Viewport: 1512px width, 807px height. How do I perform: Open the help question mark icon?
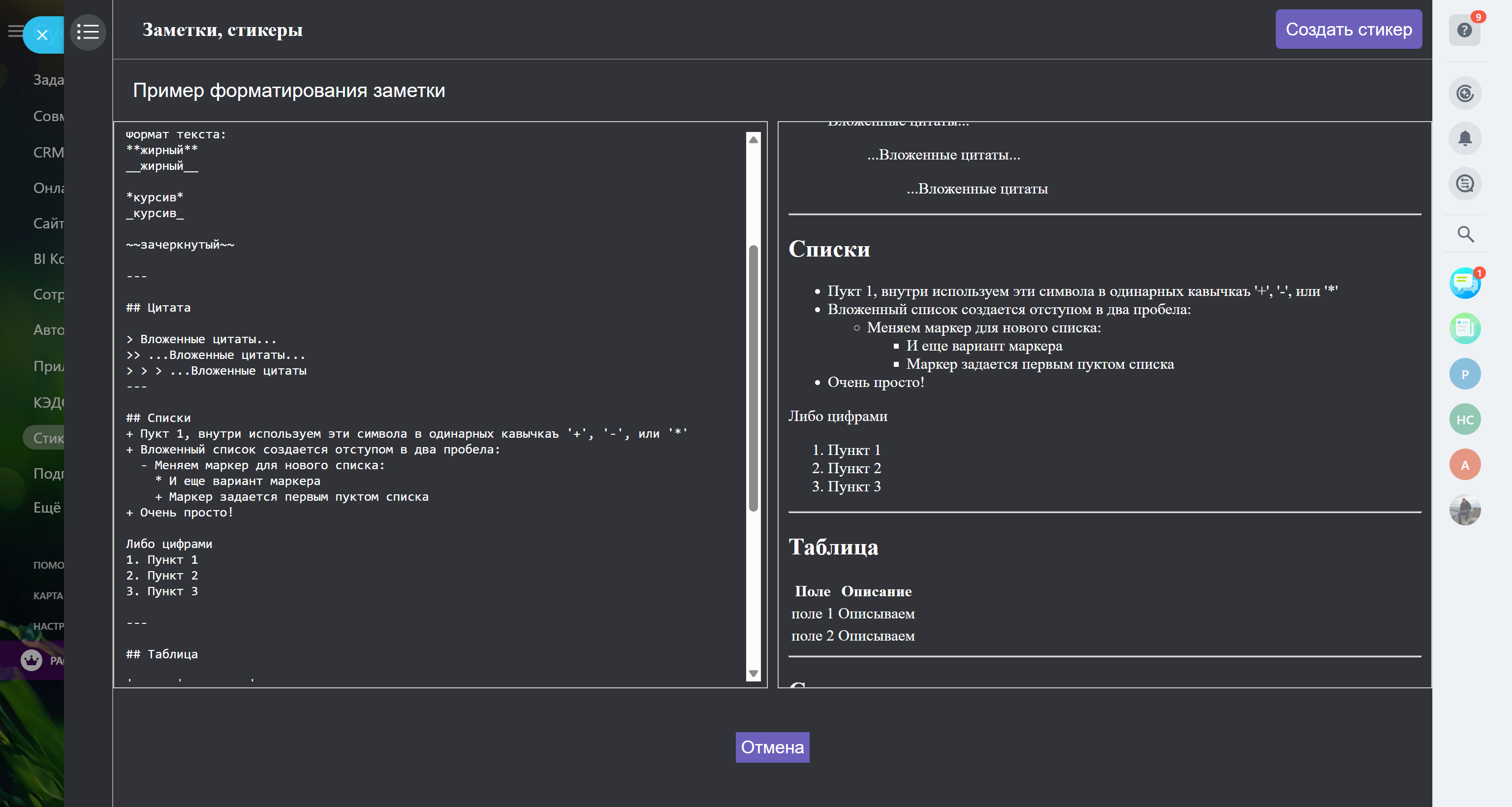tap(1464, 30)
